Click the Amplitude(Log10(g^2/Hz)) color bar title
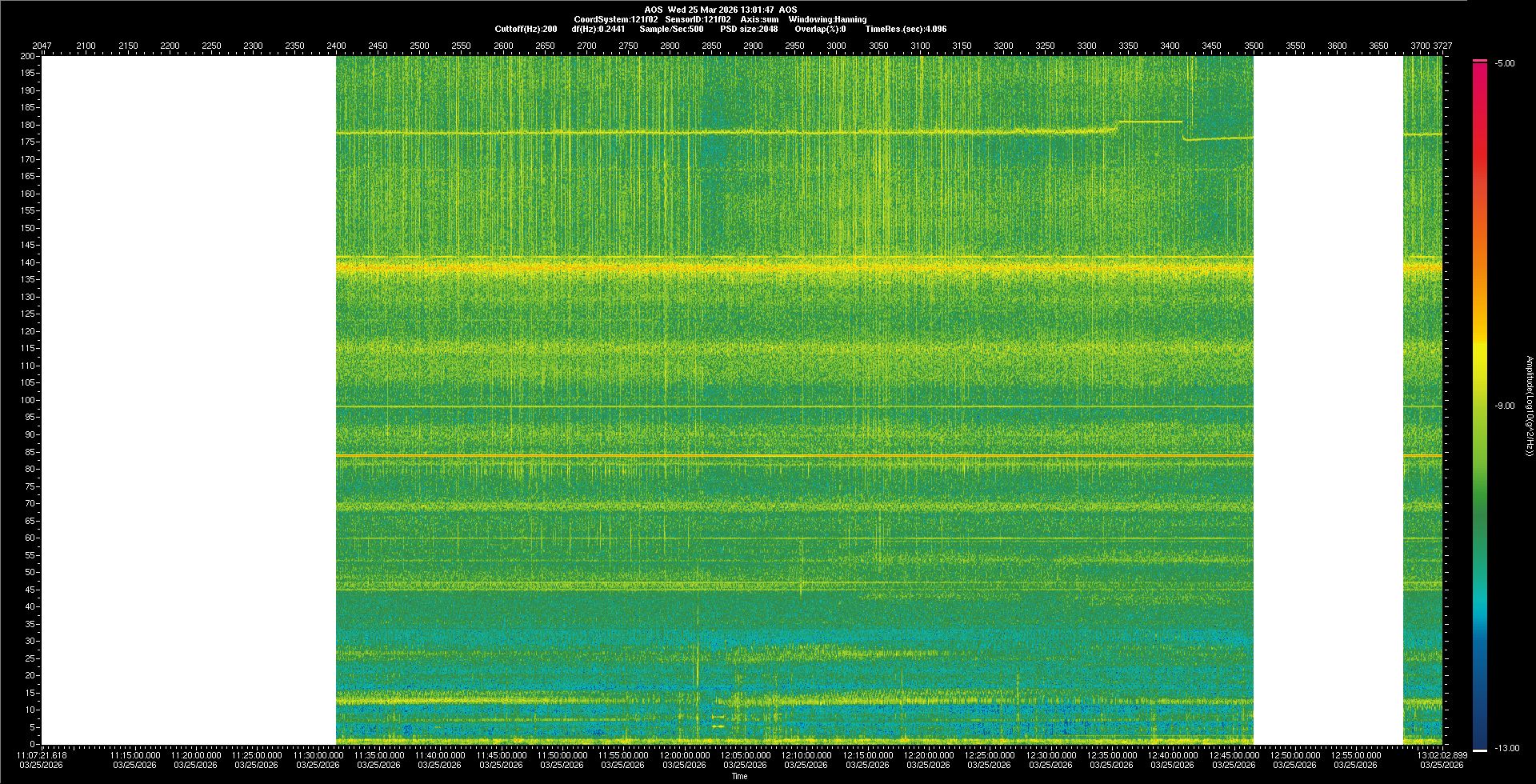Screen dimensions: 1536x784 click(1529, 406)
